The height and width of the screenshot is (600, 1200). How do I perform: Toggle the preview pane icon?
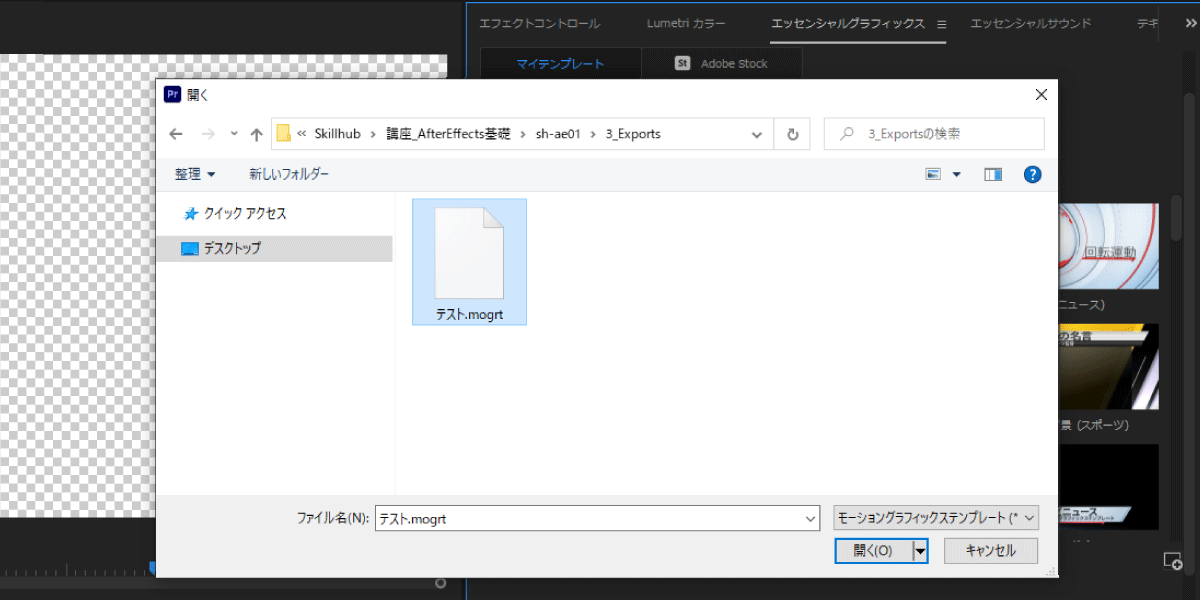click(993, 174)
